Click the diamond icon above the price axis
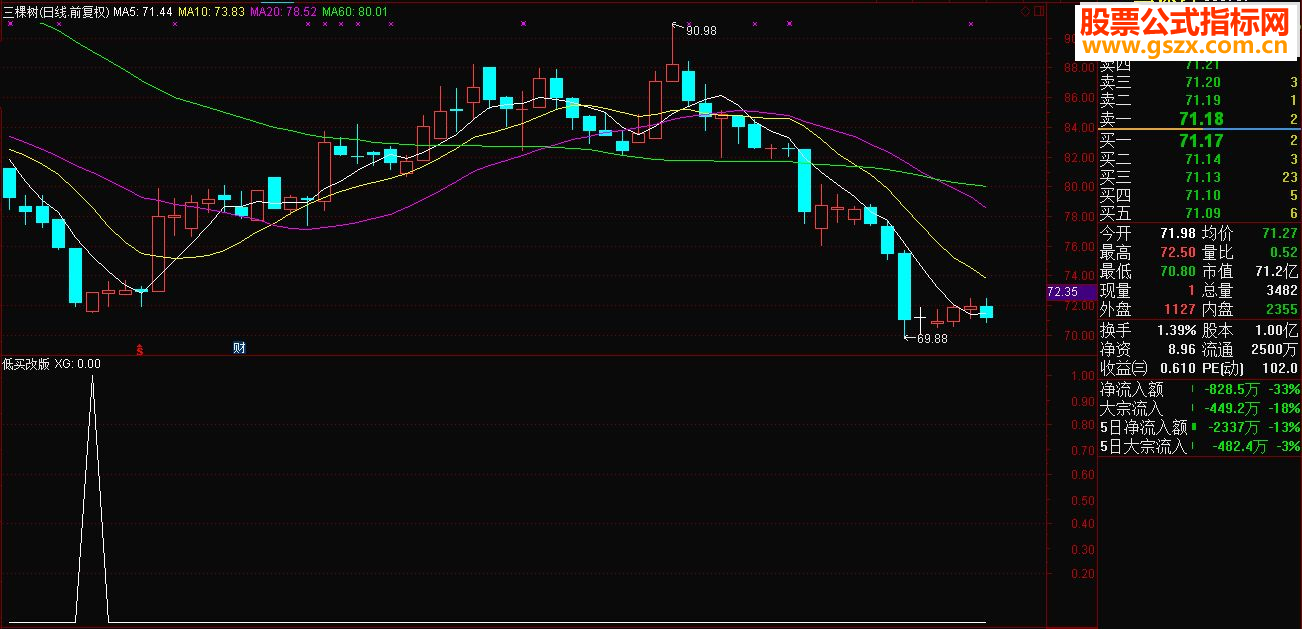 tap(1024, 9)
